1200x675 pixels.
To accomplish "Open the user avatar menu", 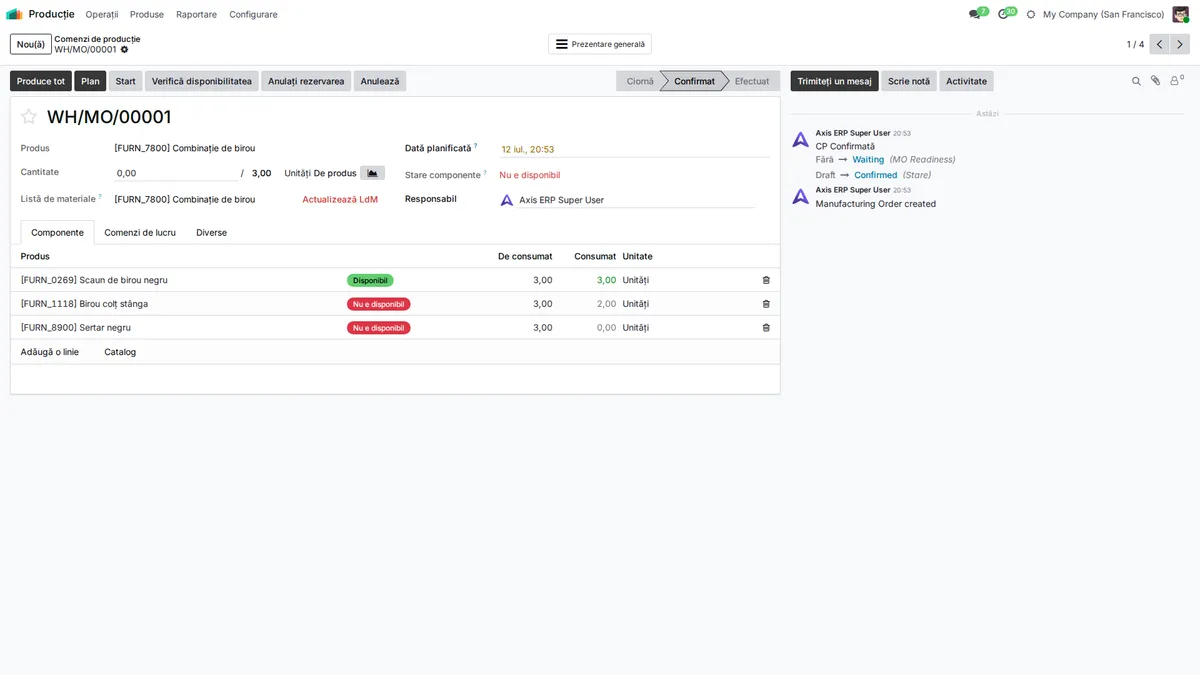I will point(1180,14).
